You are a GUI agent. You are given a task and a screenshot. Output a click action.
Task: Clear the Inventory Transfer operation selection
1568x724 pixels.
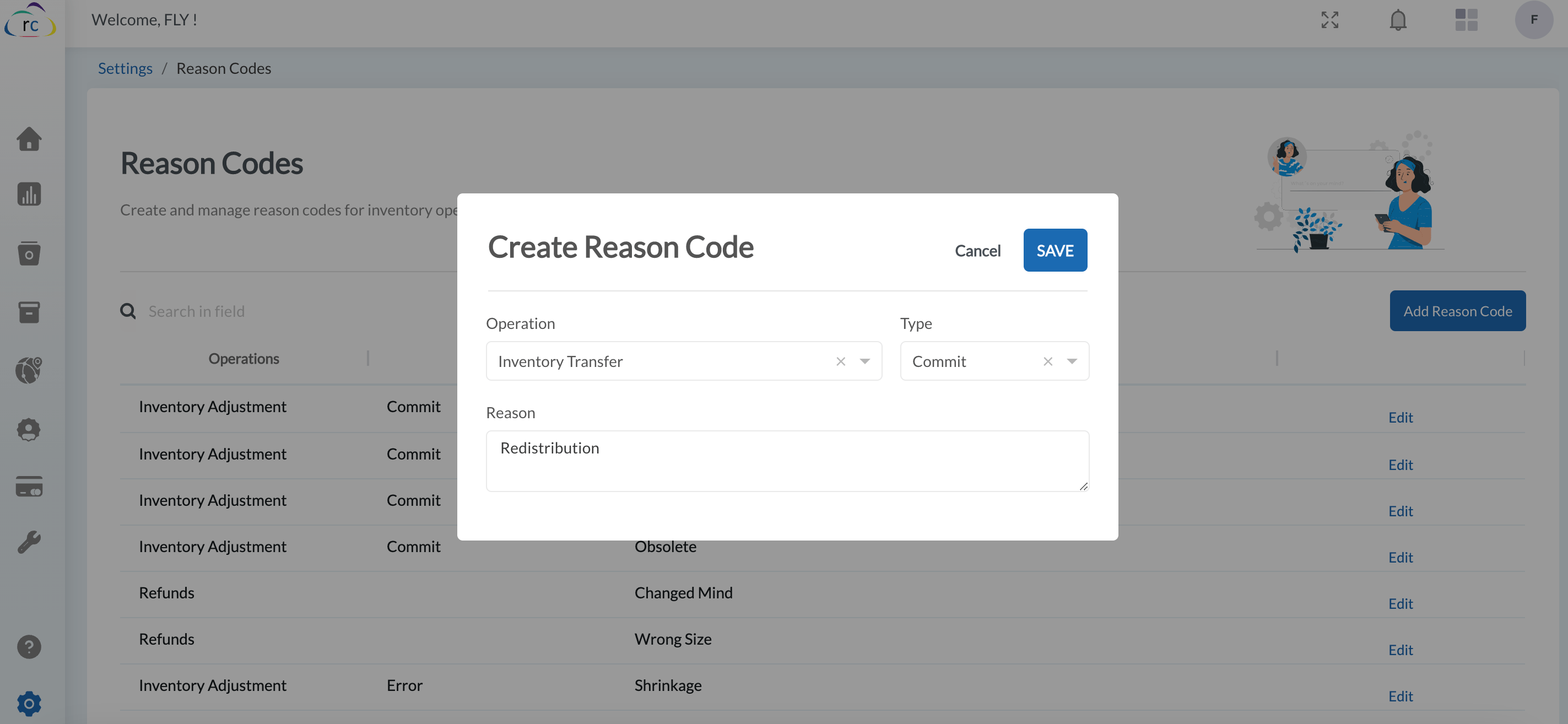click(841, 361)
